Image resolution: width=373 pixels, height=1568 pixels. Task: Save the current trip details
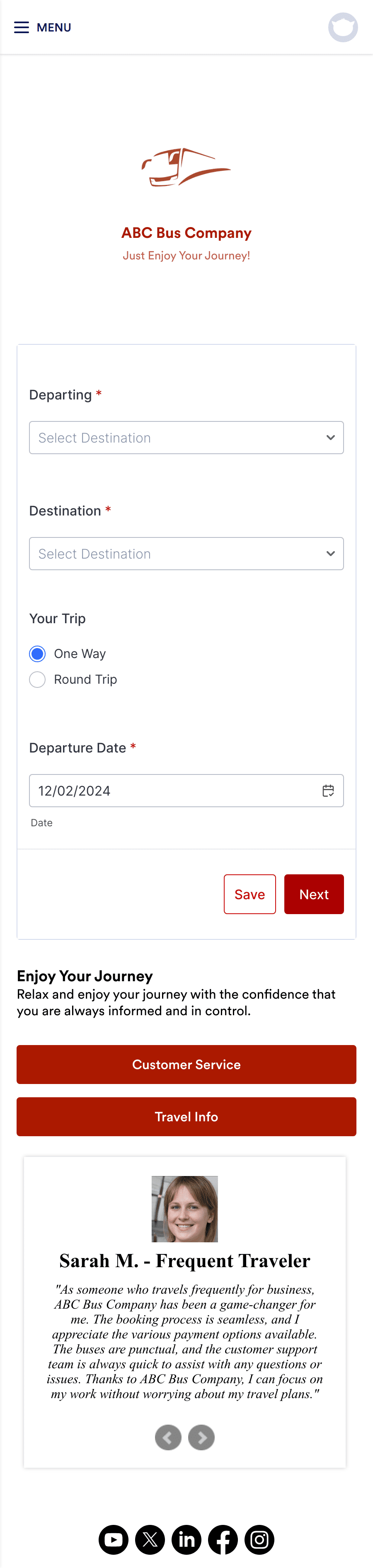pyautogui.click(x=249, y=893)
